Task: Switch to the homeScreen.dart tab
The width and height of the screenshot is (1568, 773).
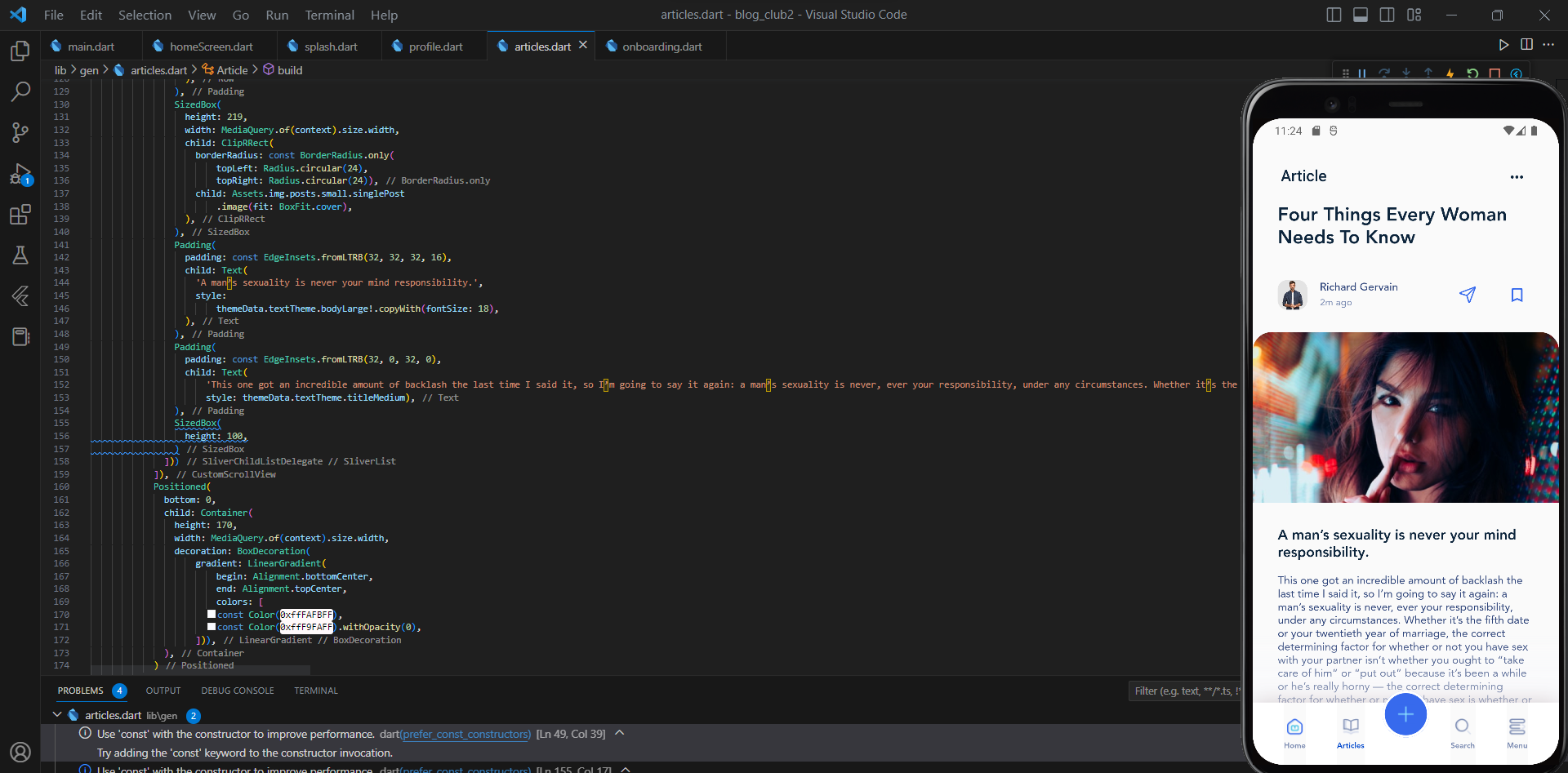Action: click(211, 47)
